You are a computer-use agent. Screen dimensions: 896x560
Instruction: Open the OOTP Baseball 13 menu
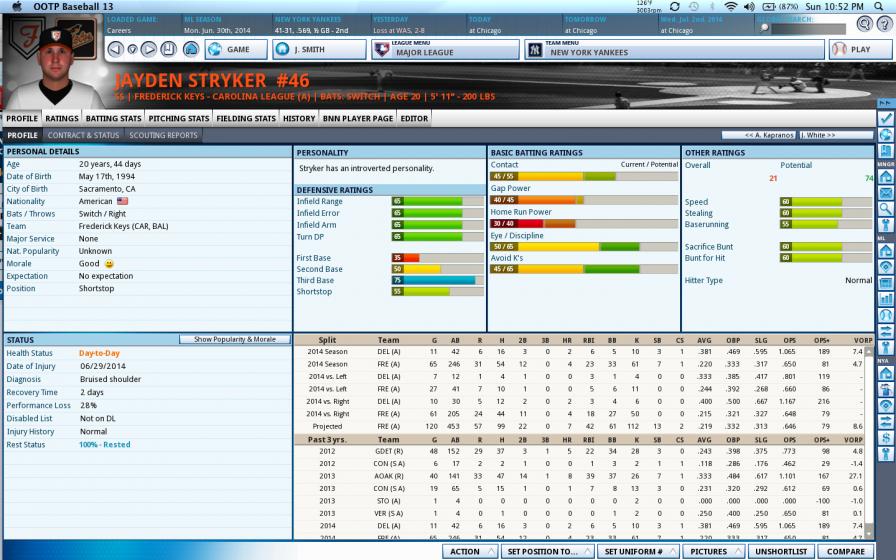[x=73, y=6]
